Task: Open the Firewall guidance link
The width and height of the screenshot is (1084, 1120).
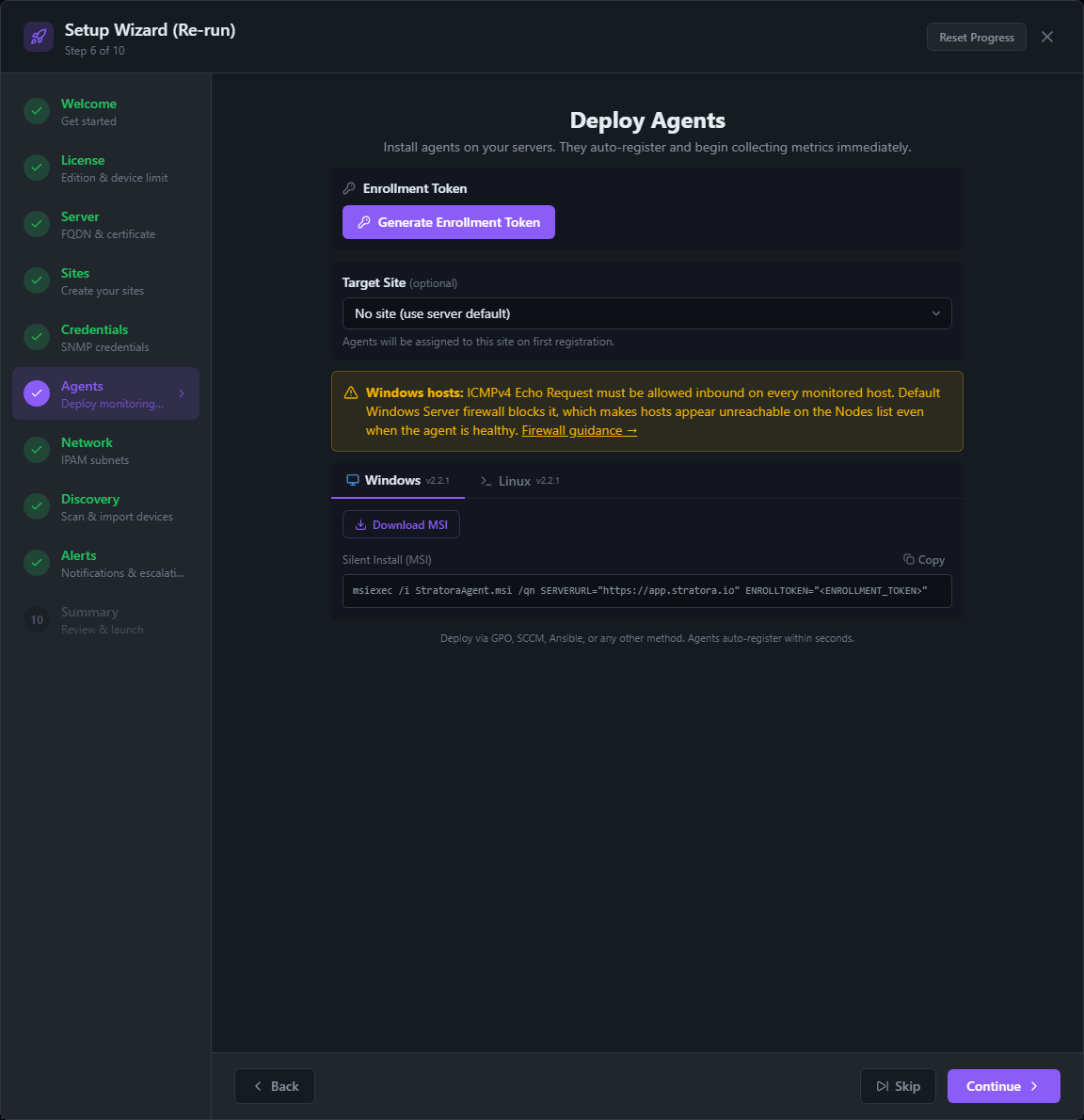Action: (579, 431)
